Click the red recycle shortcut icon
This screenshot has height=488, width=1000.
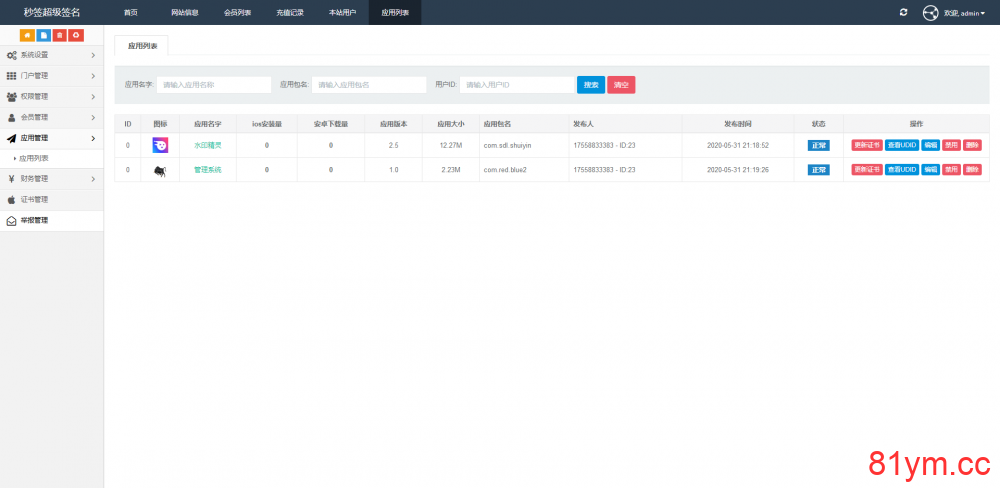coord(76,35)
